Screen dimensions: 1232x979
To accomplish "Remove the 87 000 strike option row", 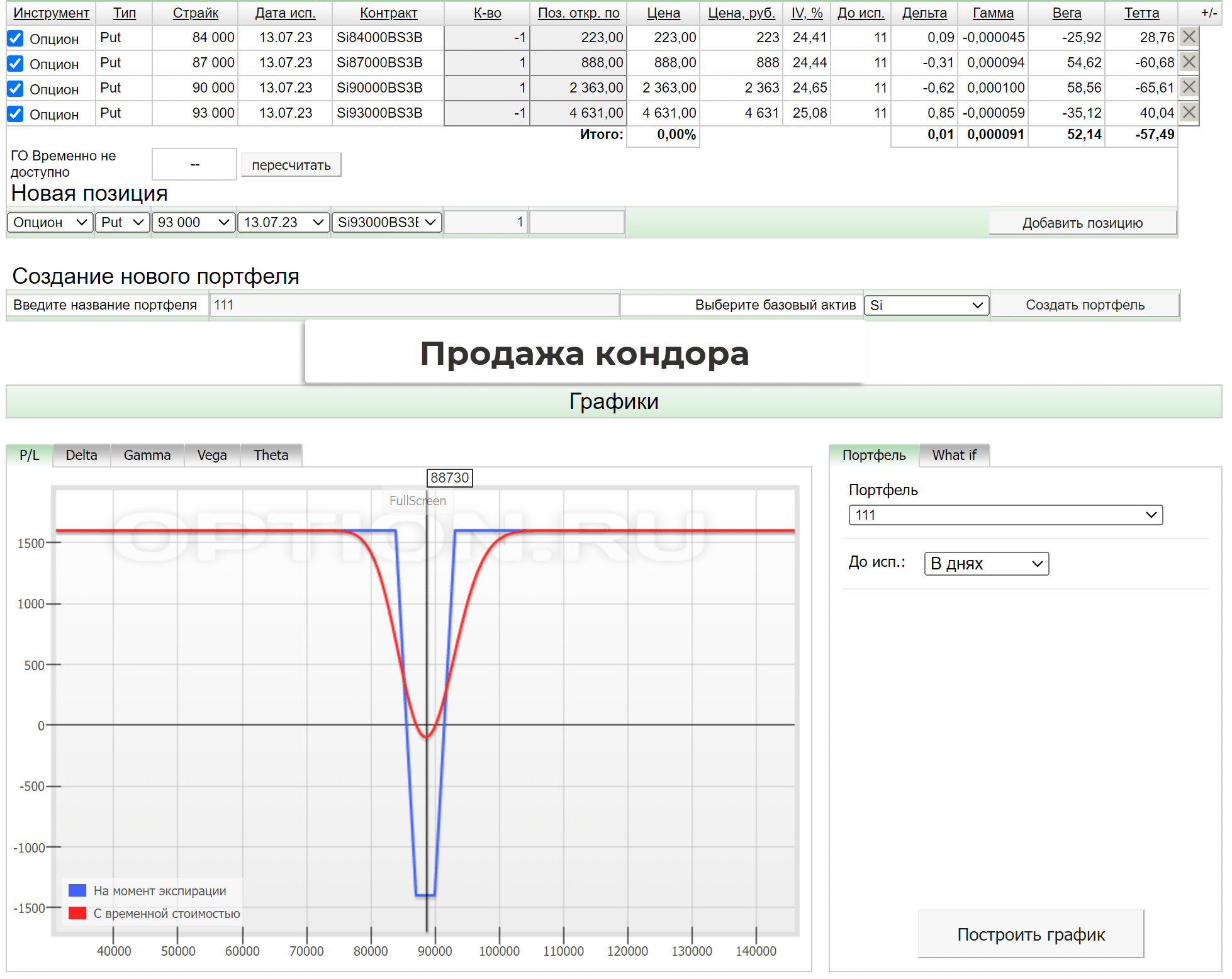I will click(1188, 62).
